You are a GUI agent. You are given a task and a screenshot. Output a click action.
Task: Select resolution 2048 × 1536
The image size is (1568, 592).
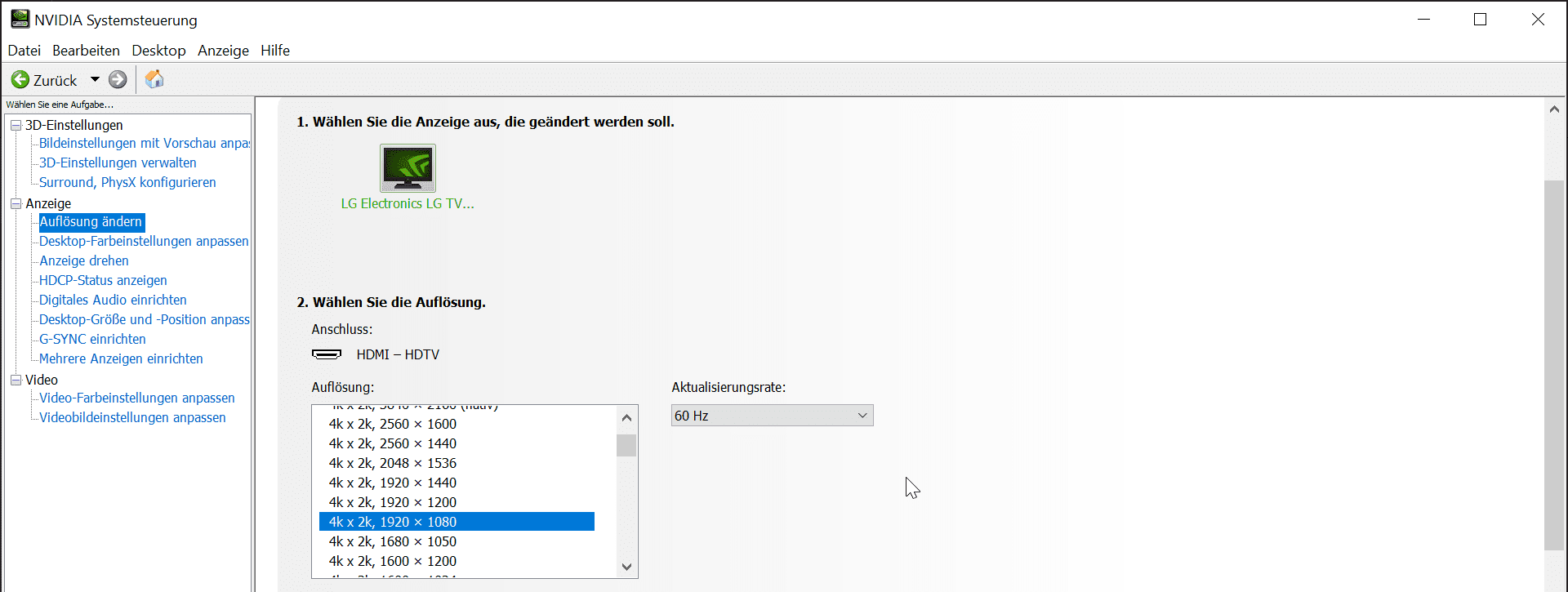click(x=457, y=463)
